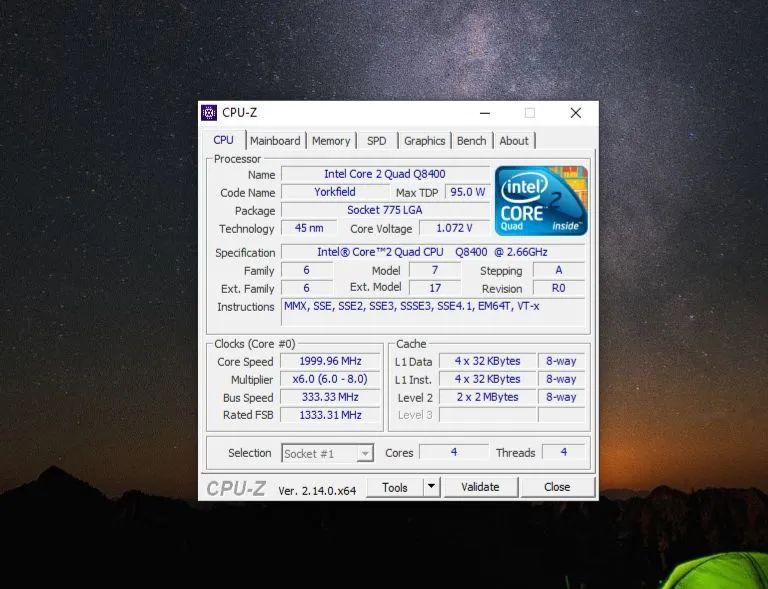Click the Code Name value Yorkfield
Image resolution: width=768 pixels, height=589 pixels.
335,192
